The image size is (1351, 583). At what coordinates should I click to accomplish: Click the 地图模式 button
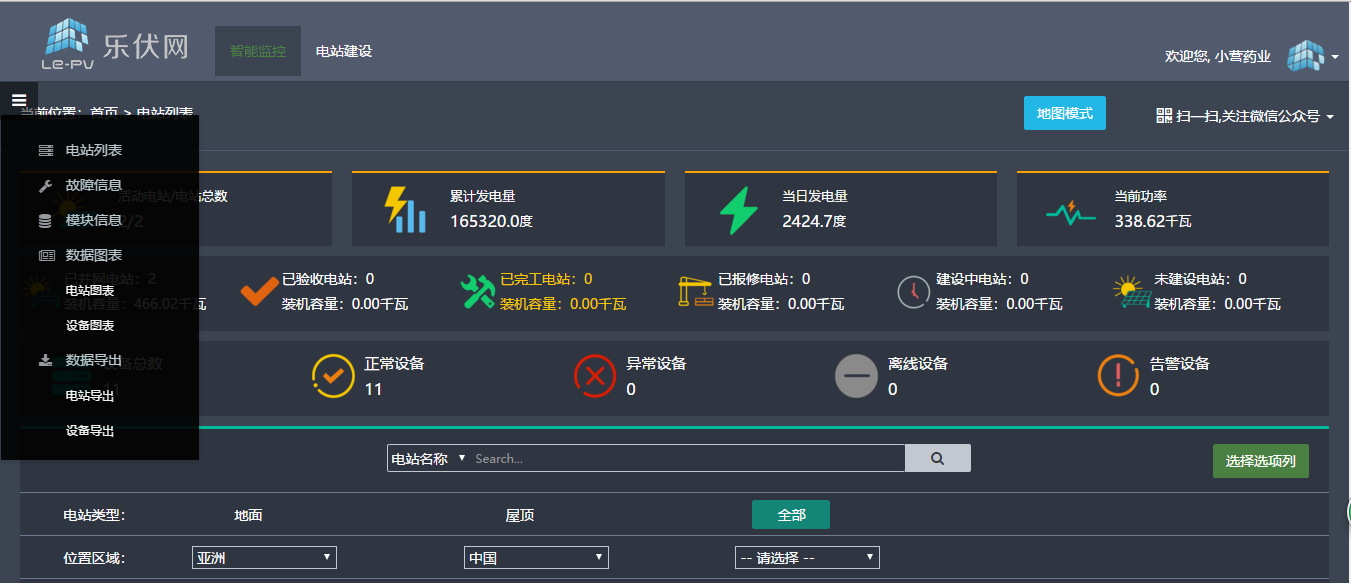[x=1064, y=114]
